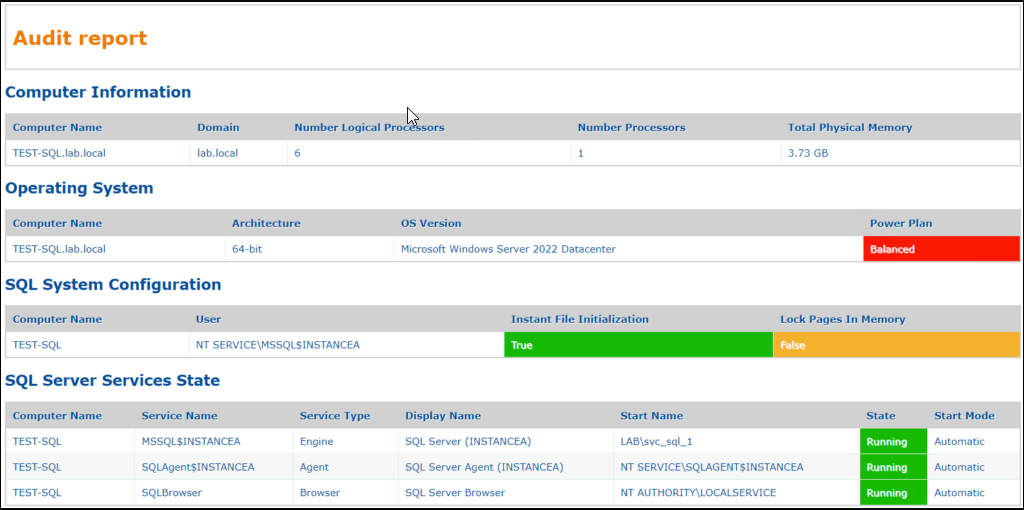This screenshot has width=1024, height=510.
Task: Click TEST-SQL in the SQL System Configuration row
Action: click(x=37, y=345)
